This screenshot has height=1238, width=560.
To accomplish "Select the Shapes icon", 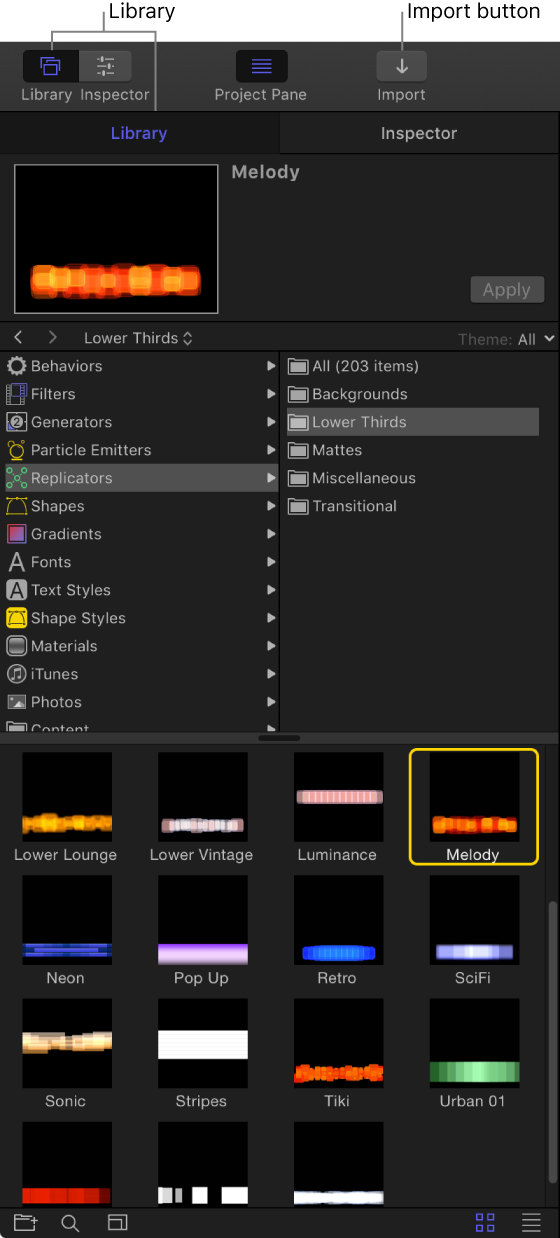I will [x=16, y=506].
